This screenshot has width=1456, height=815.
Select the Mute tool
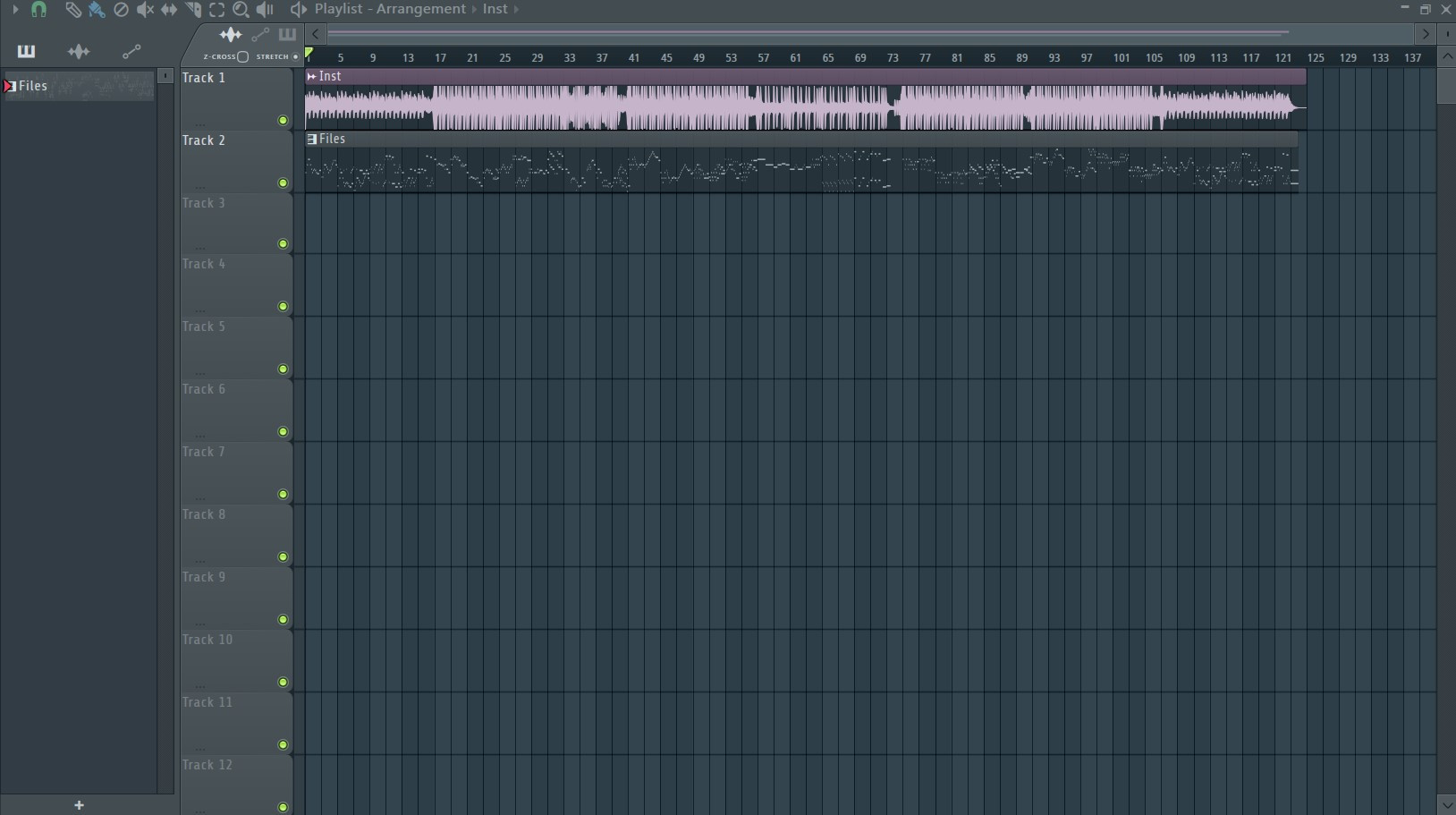[145, 10]
